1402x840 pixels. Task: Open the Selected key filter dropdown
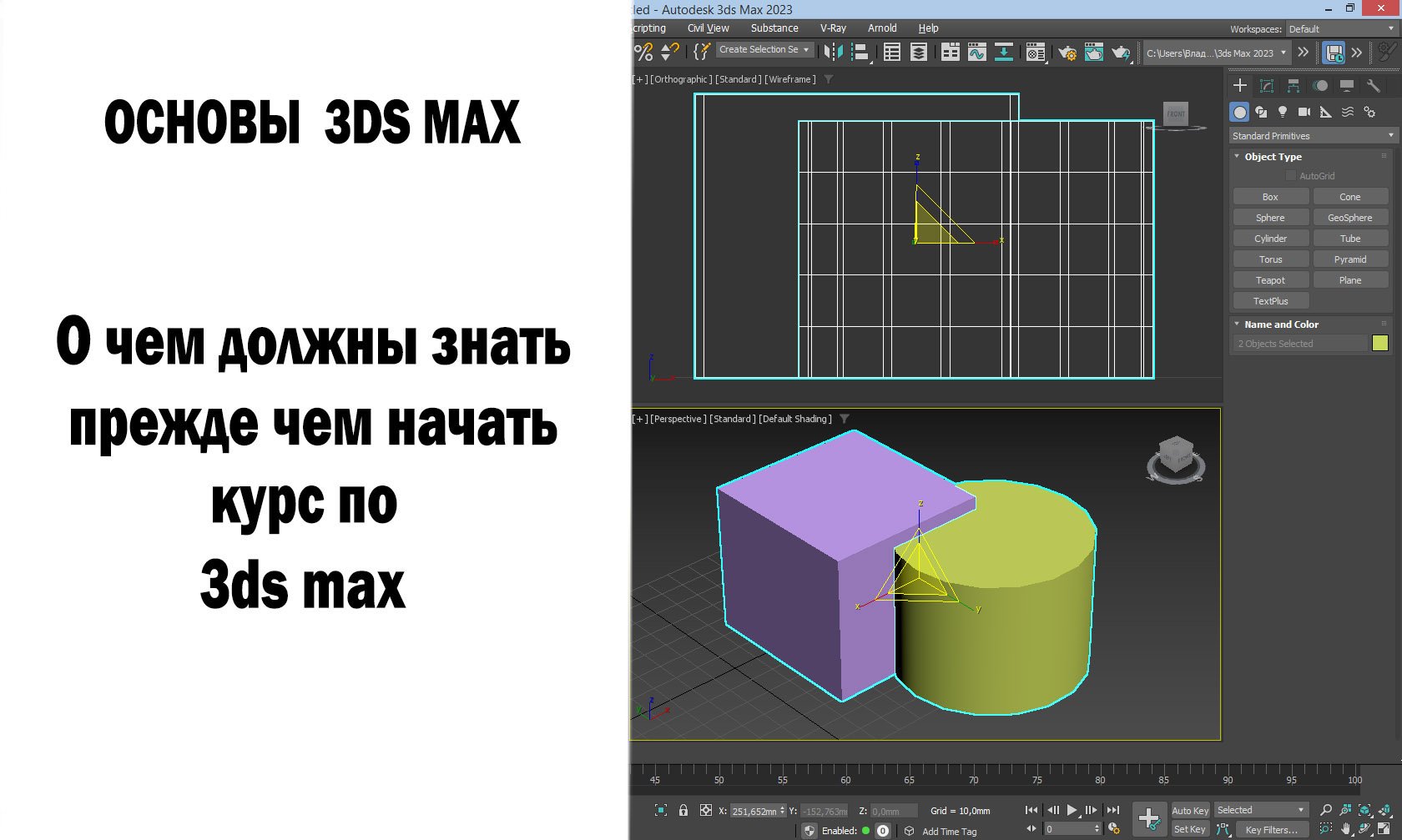1261,810
